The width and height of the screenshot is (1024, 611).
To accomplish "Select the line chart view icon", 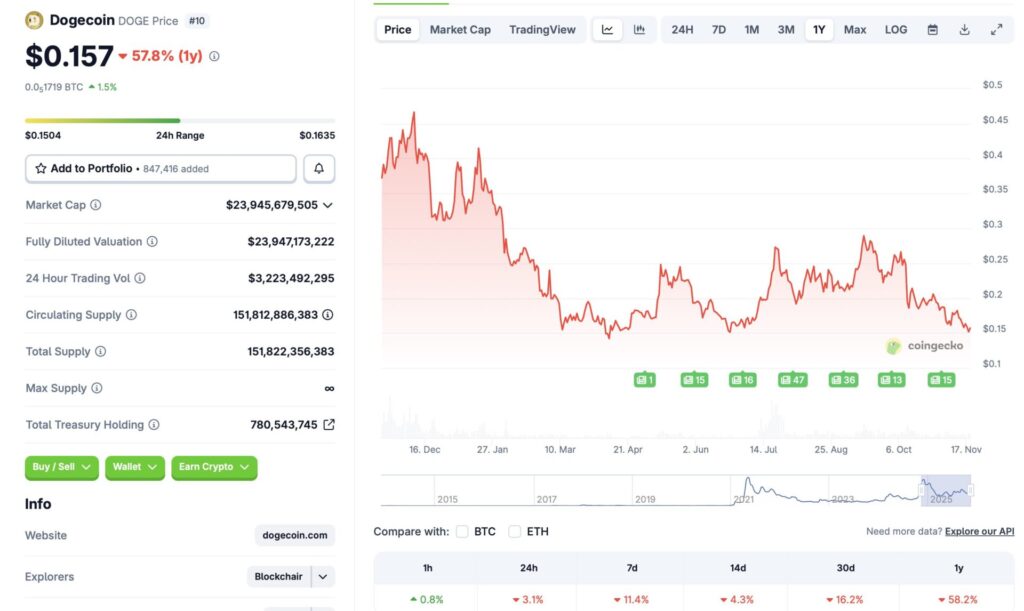I will tap(607, 29).
